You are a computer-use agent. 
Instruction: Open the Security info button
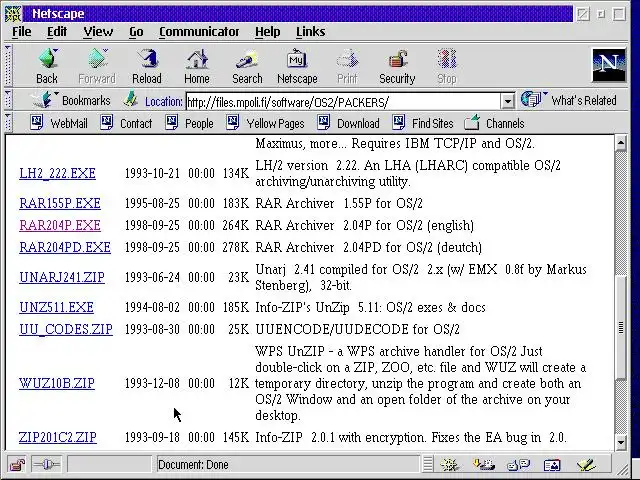pyautogui.click(x=397, y=66)
